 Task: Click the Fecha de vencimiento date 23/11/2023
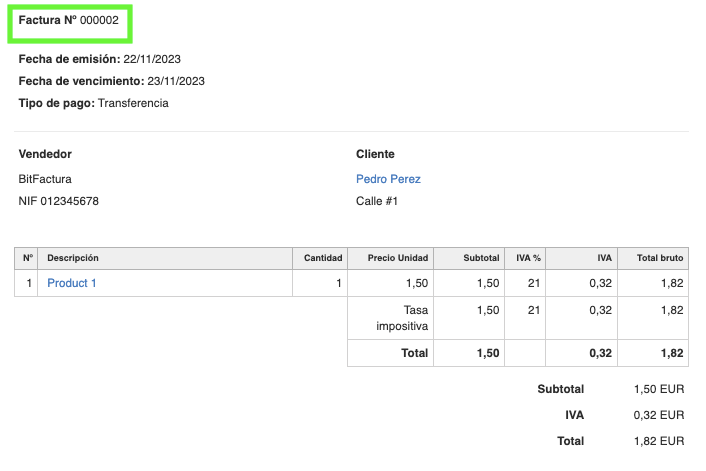point(176,81)
